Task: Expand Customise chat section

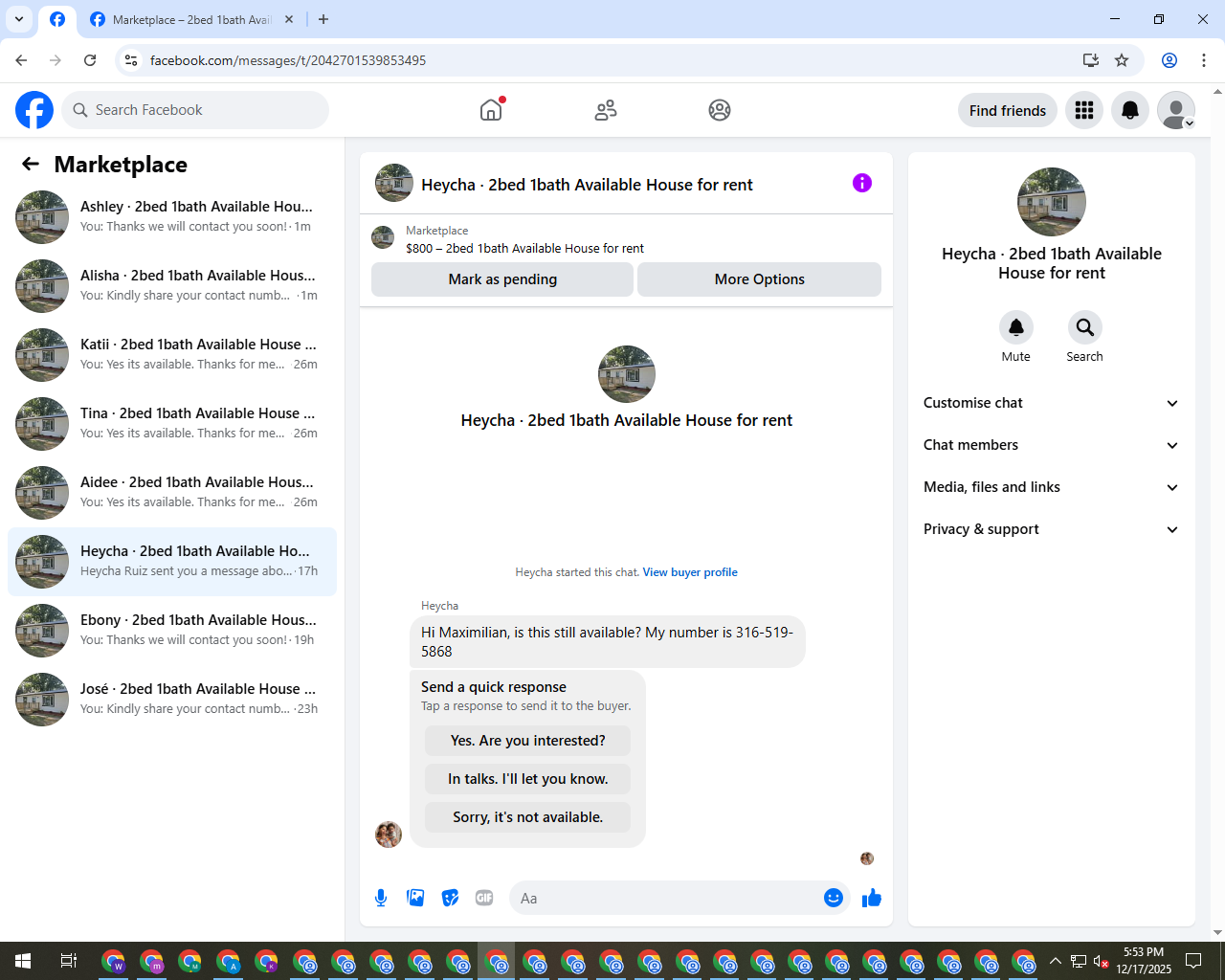Action: 1052,403
